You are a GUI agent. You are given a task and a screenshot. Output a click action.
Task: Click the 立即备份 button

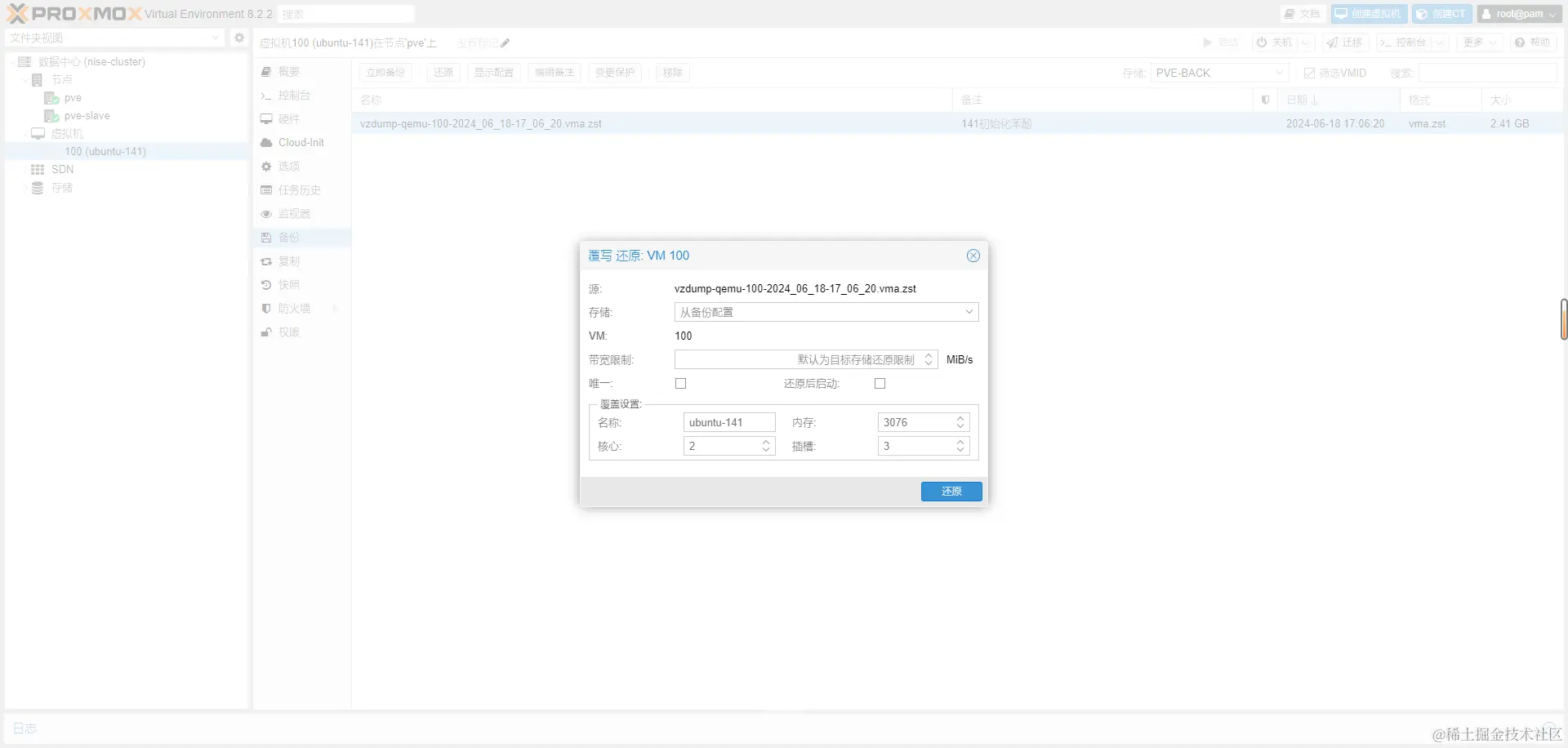pos(385,73)
